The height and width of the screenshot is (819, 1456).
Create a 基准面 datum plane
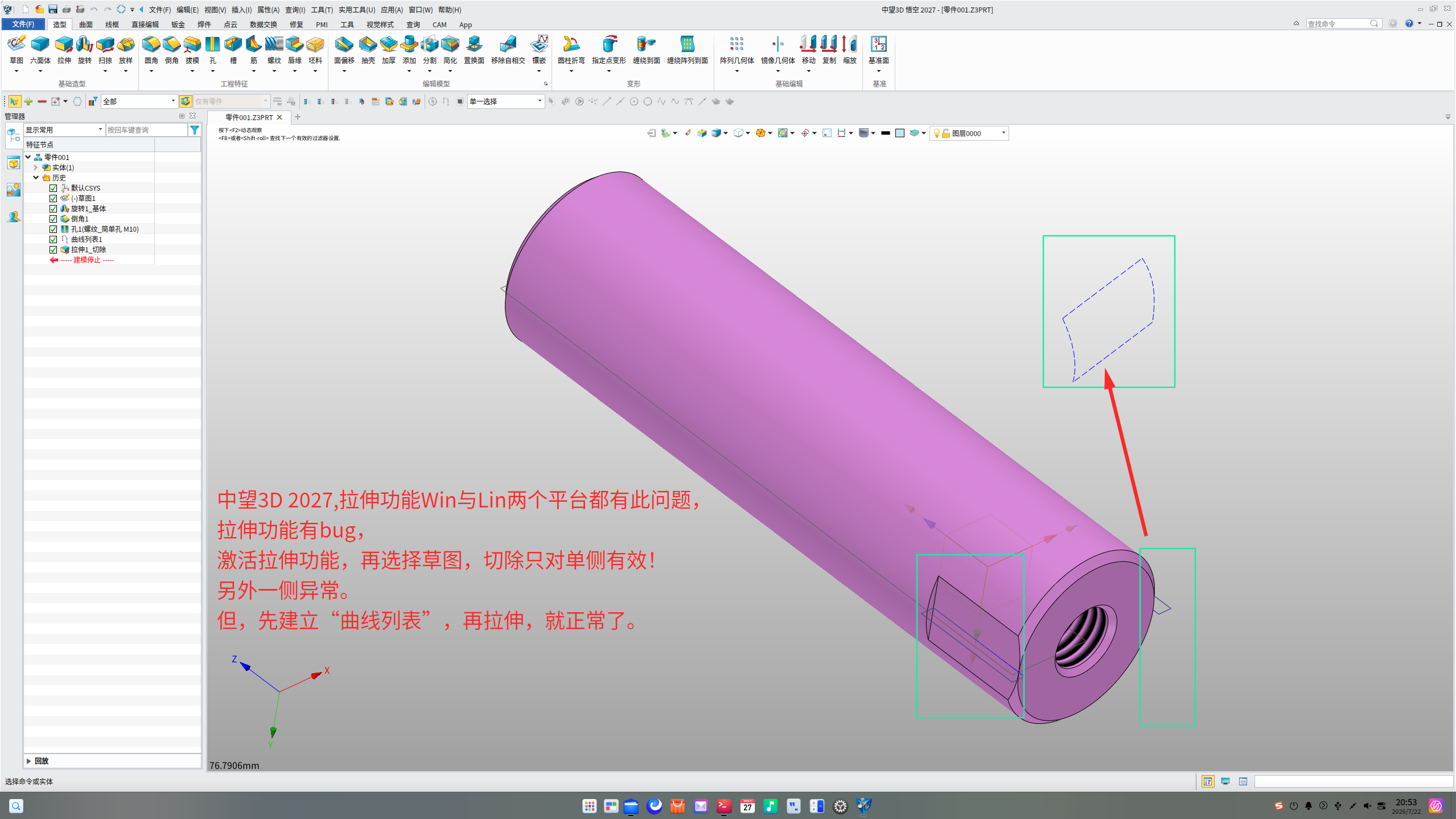[879, 50]
